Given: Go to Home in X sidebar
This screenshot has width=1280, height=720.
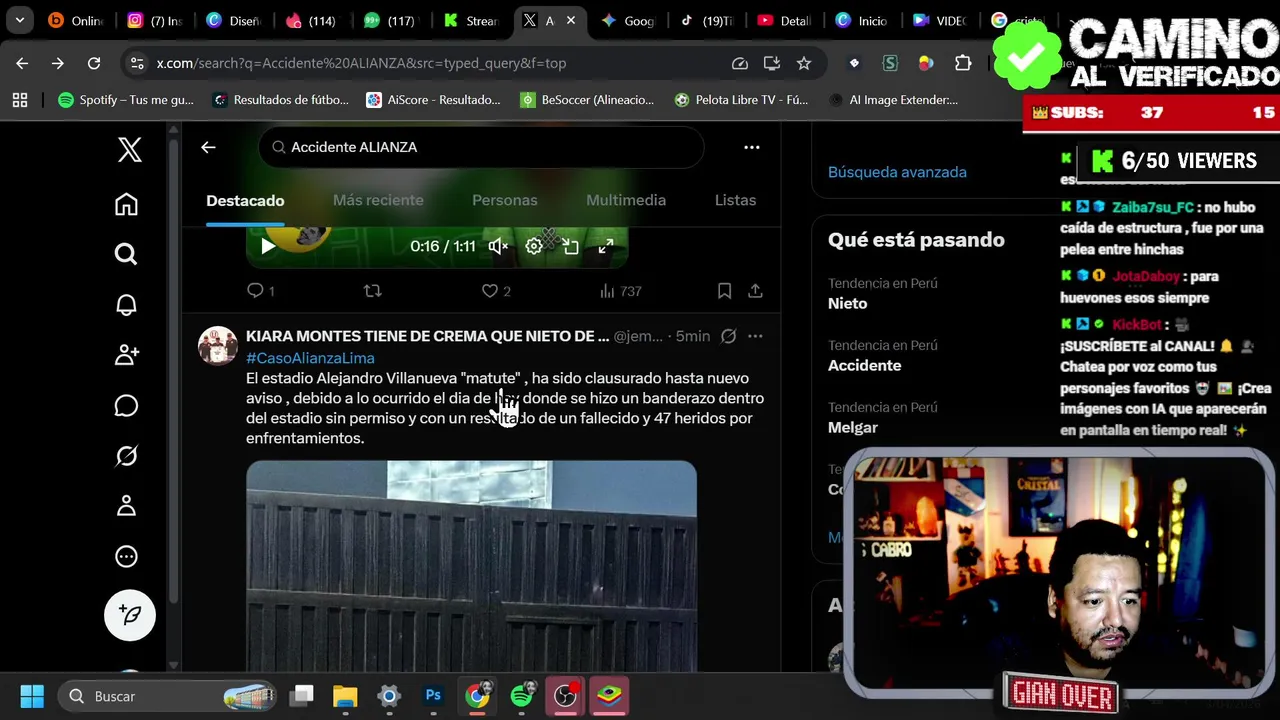Looking at the screenshot, I should (126, 204).
